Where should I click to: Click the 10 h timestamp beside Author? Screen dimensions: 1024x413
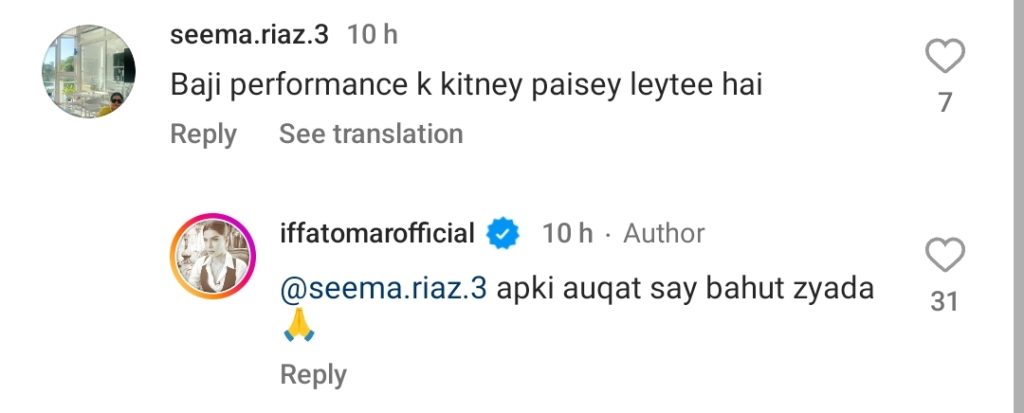(567, 234)
